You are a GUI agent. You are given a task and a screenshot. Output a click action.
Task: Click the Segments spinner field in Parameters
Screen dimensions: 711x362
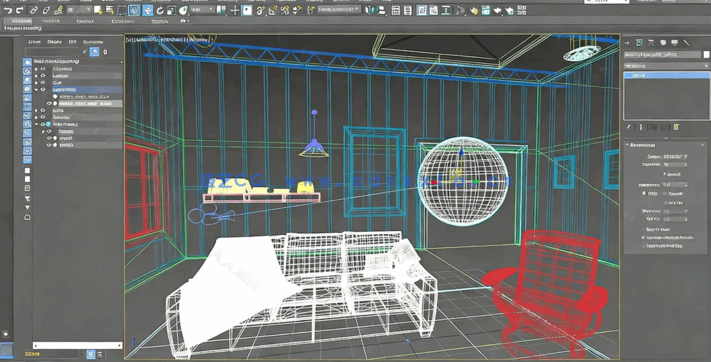(675, 165)
